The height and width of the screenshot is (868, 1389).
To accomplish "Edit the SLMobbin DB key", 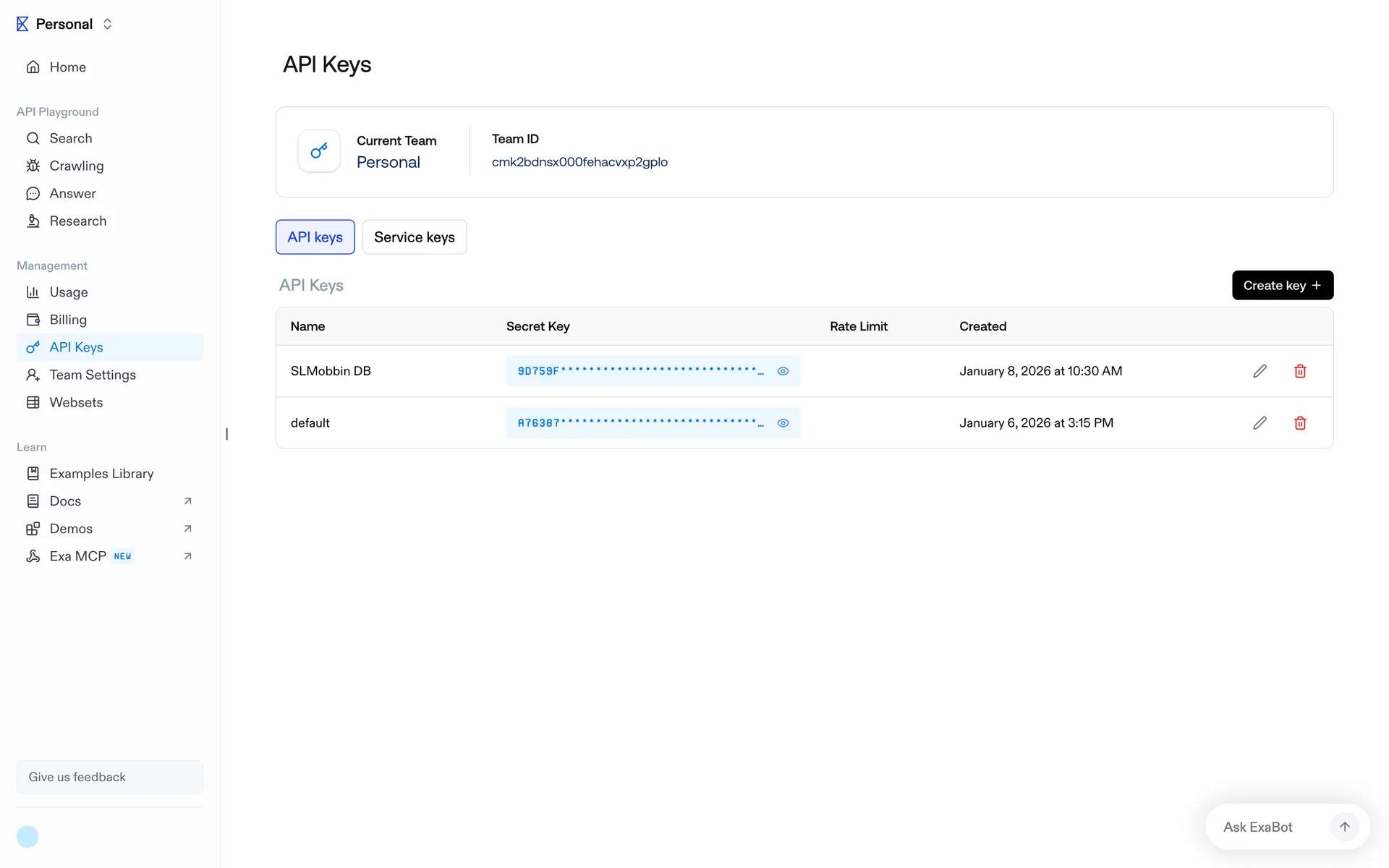I will point(1260,371).
